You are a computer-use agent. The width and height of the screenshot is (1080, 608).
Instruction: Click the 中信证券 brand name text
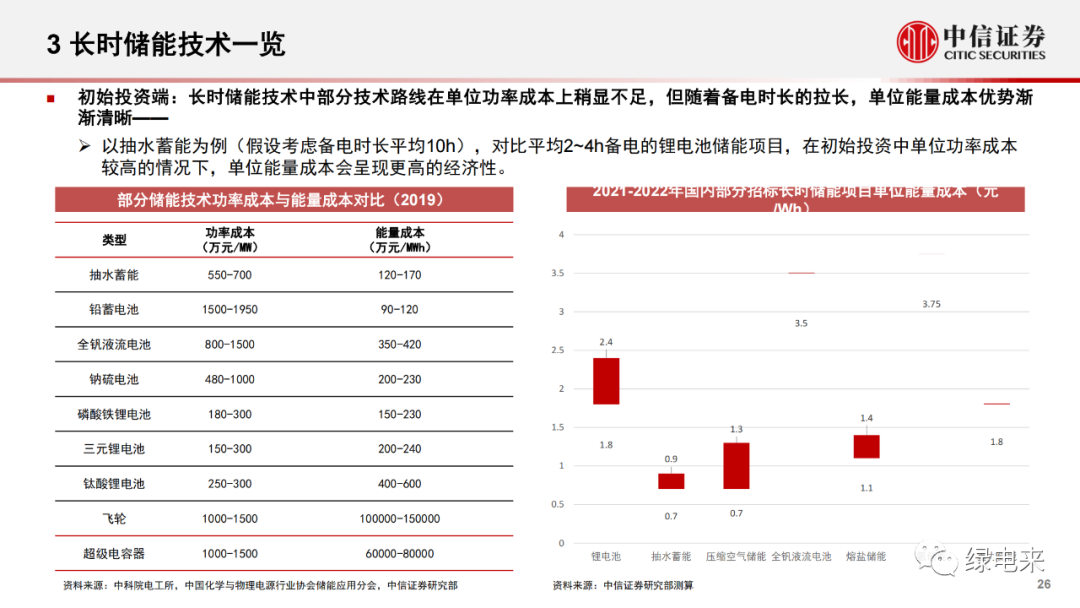[994, 35]
